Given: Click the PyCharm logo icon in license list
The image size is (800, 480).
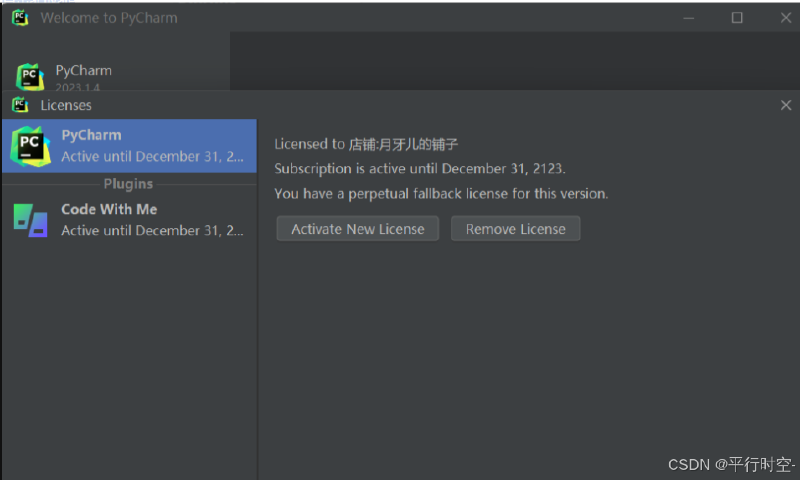Looking at the screenshot, I should (x=31, y=146).
